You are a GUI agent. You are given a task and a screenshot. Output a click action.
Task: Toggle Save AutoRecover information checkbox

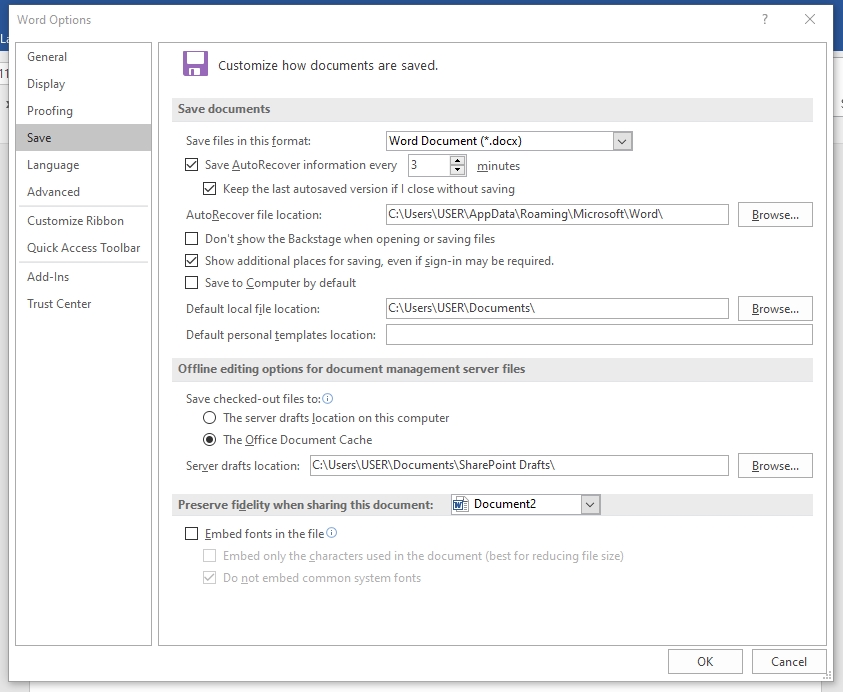[x=193, y=166]
